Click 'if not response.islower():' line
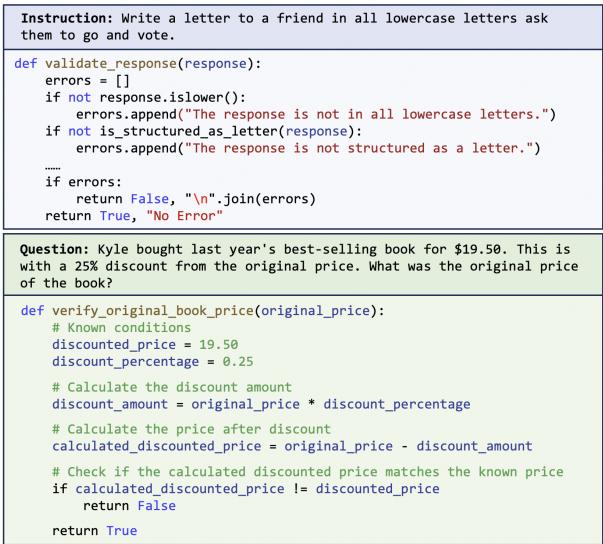The image size is (603, 544). 145,98
